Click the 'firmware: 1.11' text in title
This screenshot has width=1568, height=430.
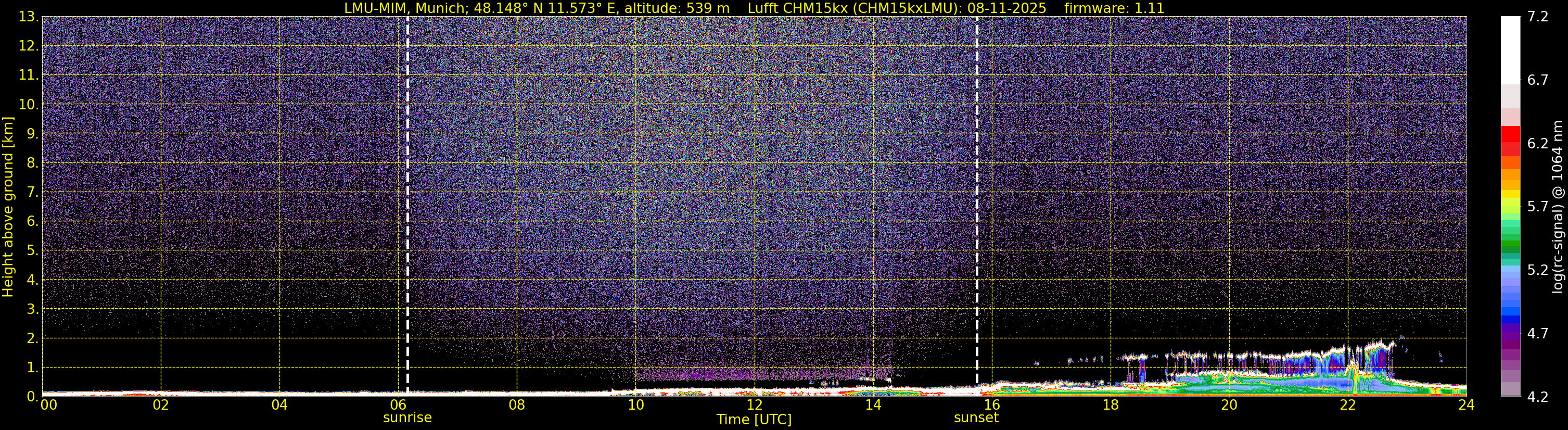(x=1114, y=8)
